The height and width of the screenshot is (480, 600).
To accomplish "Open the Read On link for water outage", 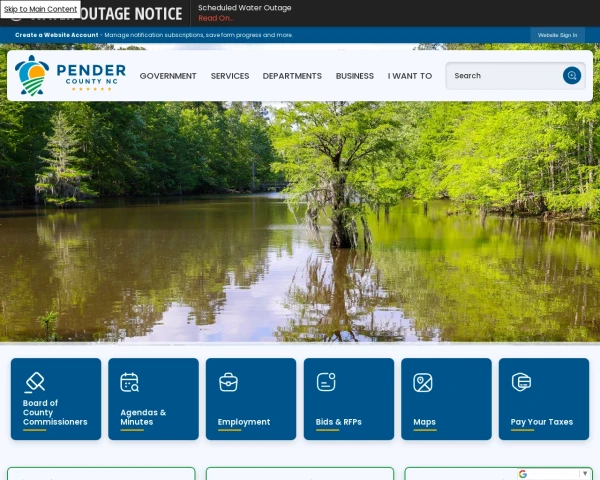I will coord(215,18).
